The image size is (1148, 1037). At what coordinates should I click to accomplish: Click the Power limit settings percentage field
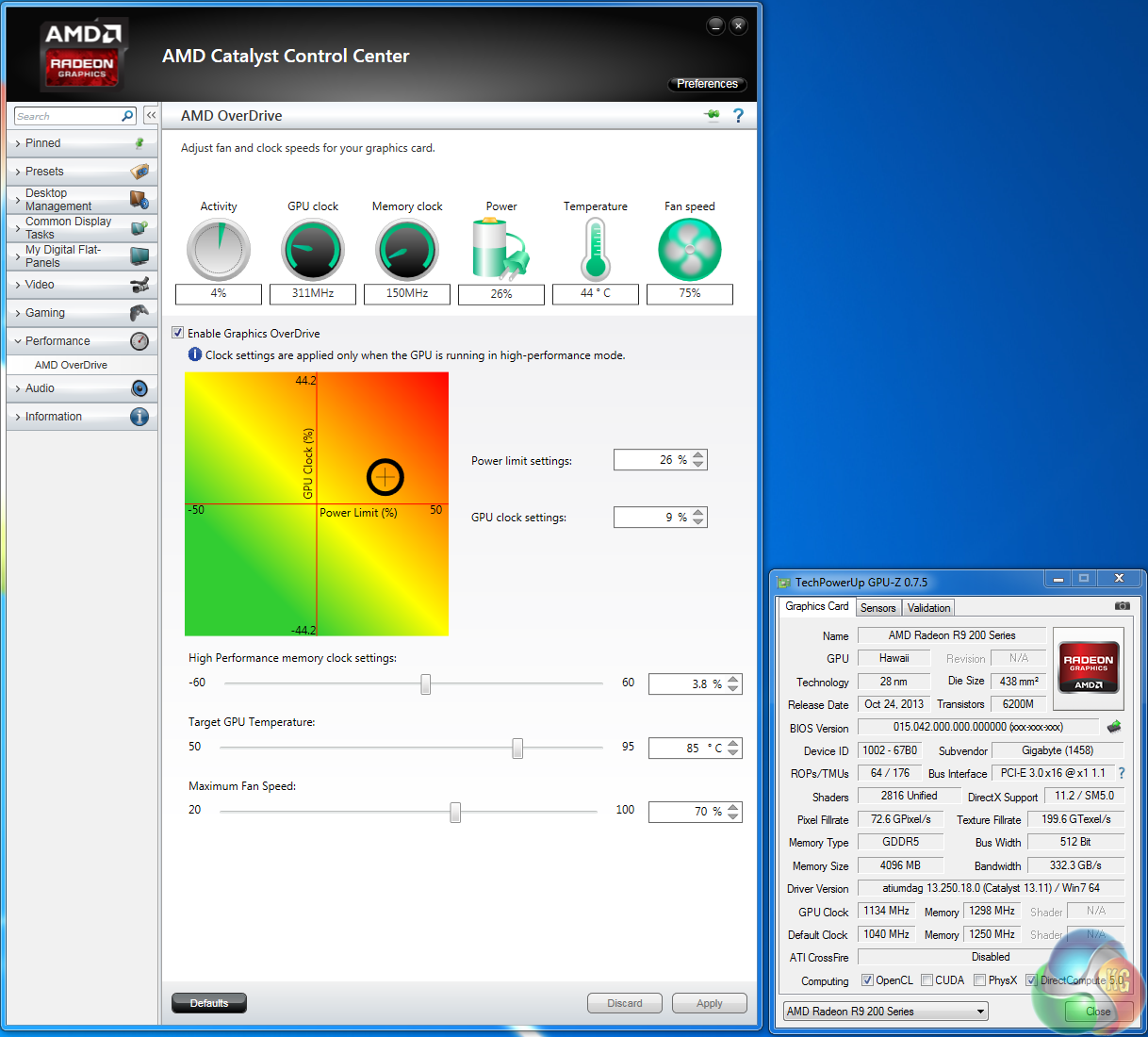(652, 460)
